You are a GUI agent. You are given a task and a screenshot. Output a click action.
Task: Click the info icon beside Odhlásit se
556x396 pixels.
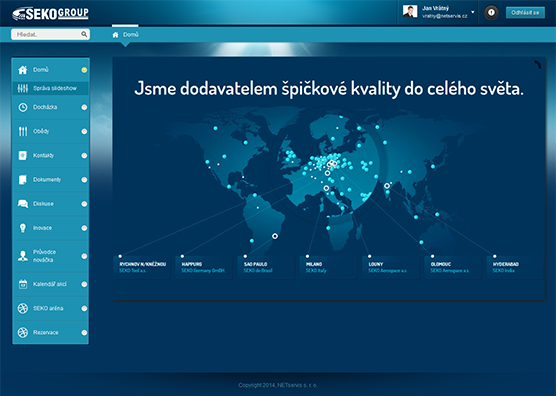coord(491,12)
